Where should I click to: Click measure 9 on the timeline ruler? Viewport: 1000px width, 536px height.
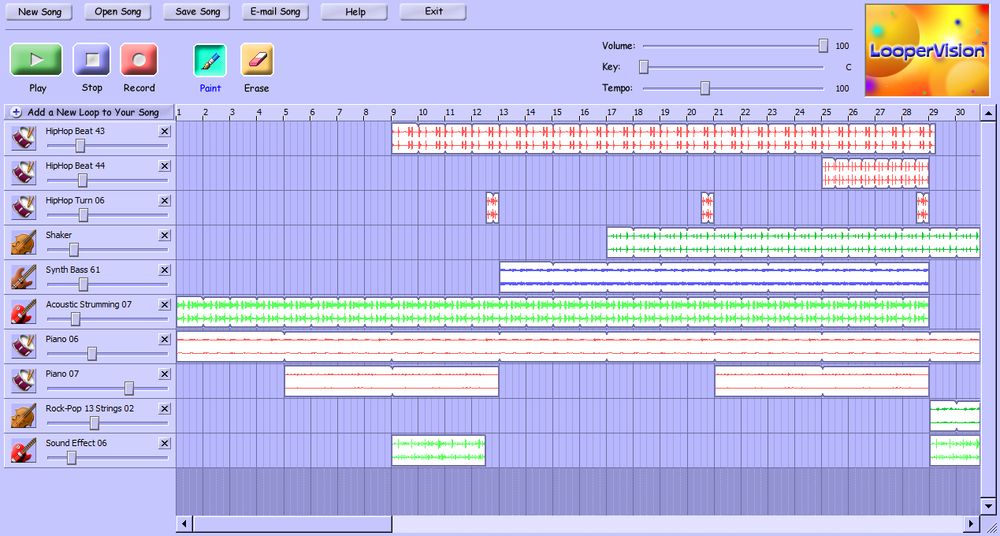point(394,113)
